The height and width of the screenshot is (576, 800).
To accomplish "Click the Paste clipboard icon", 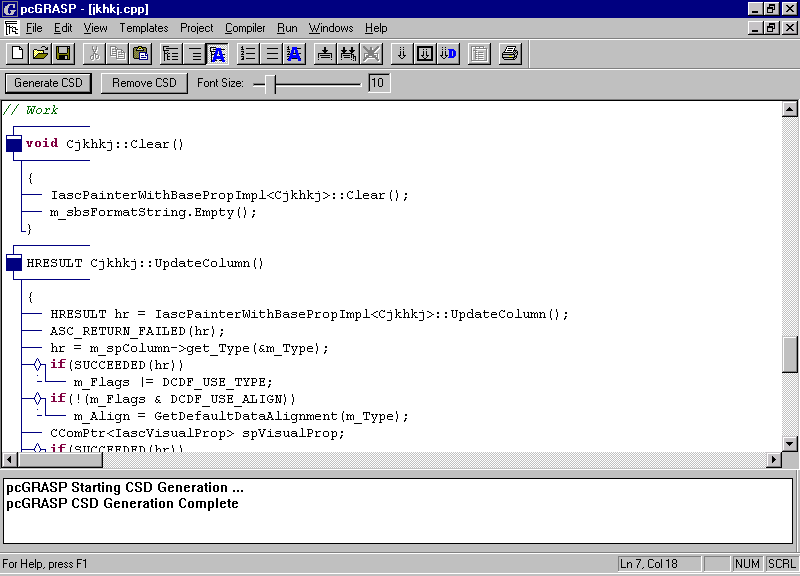I will (x=140, y=54).
